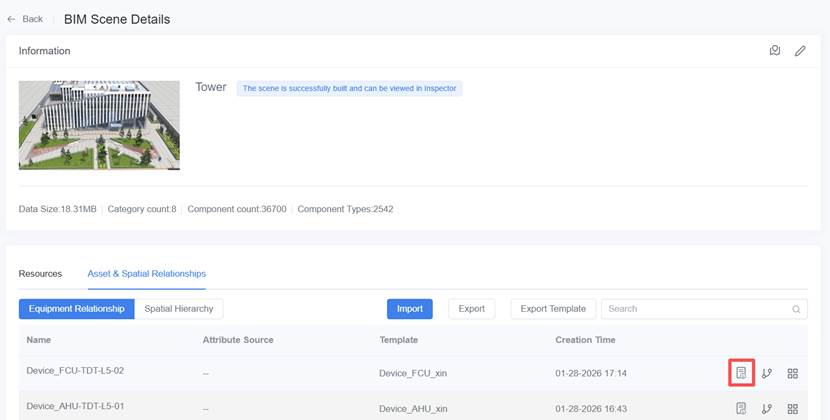Click the Export button
The width and height of the screenshot is (830, 420).
[x=471, y=309]
